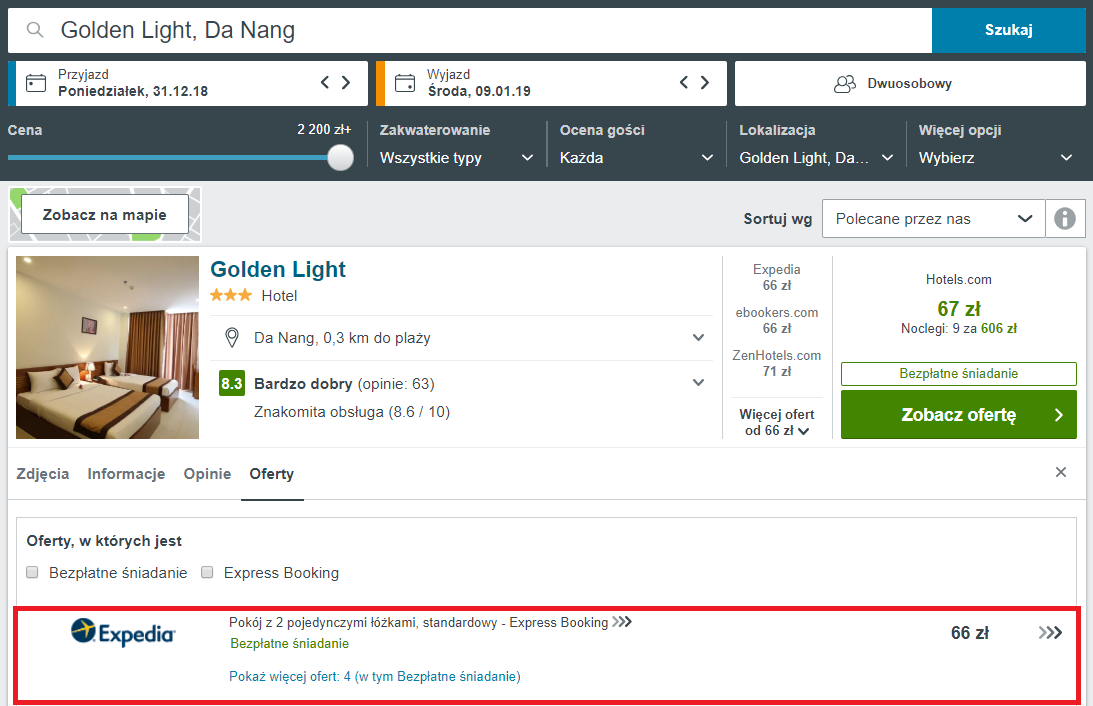Open Lokalizacja dropdown
Image resolution: width=1093 pixels, height=706 pixels.
[x=816, y=158]
